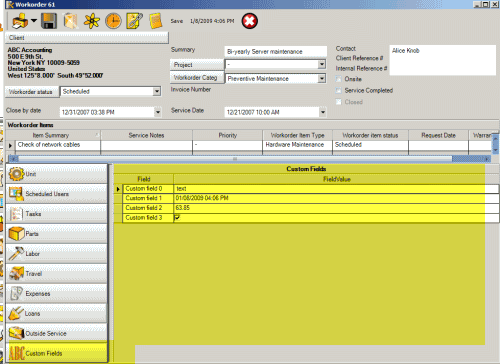Click the Field column header
Image resolution: width=500 pixels, height=364 pixels.
144,179
